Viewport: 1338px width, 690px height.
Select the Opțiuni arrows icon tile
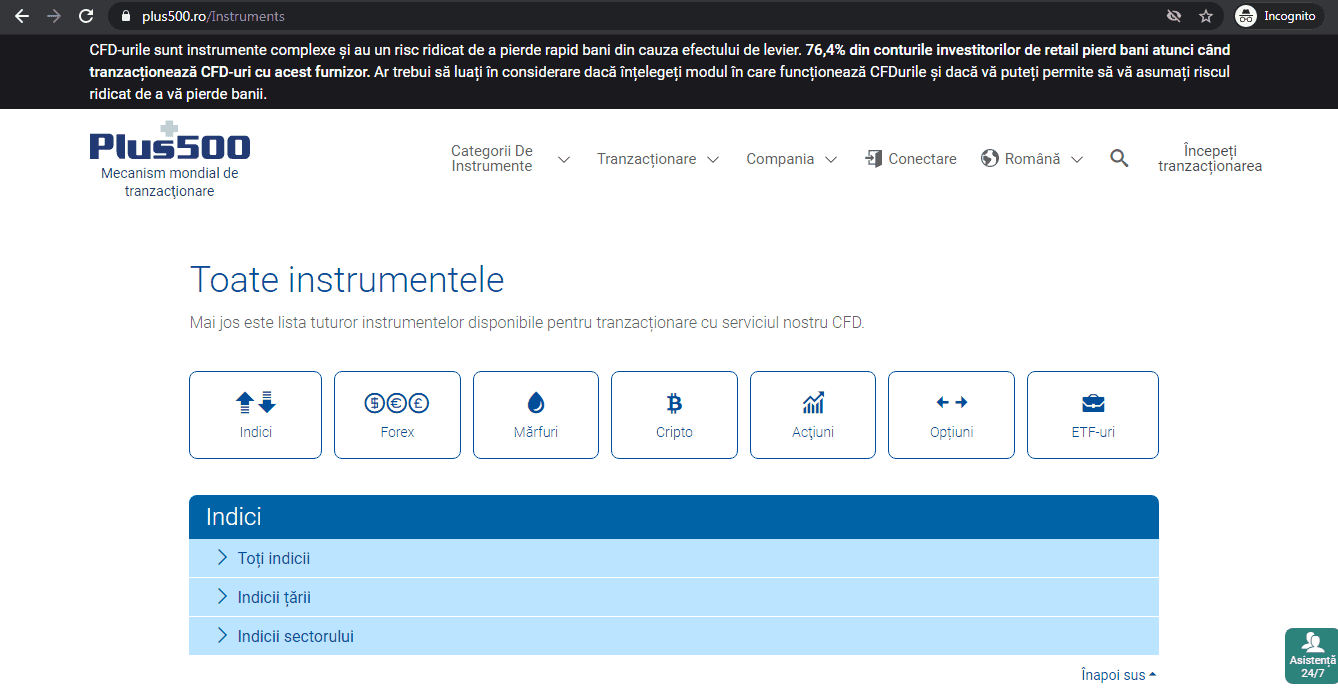pos(951,415)
